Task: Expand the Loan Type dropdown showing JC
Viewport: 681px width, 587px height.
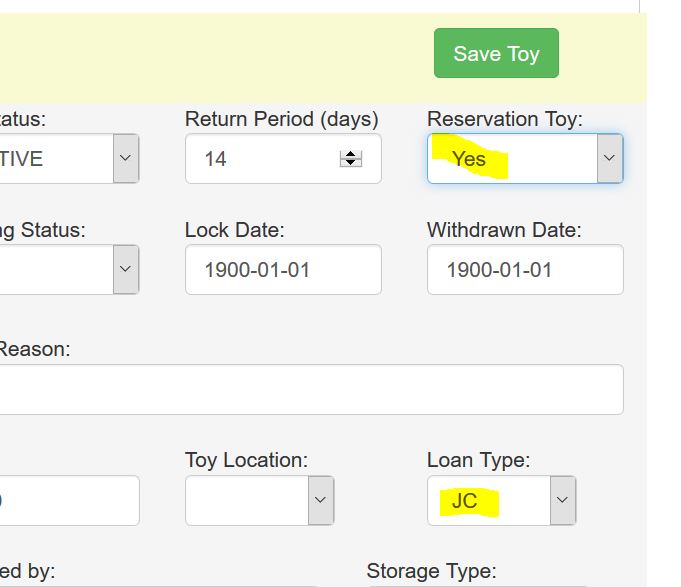Action: pos(502,500)
